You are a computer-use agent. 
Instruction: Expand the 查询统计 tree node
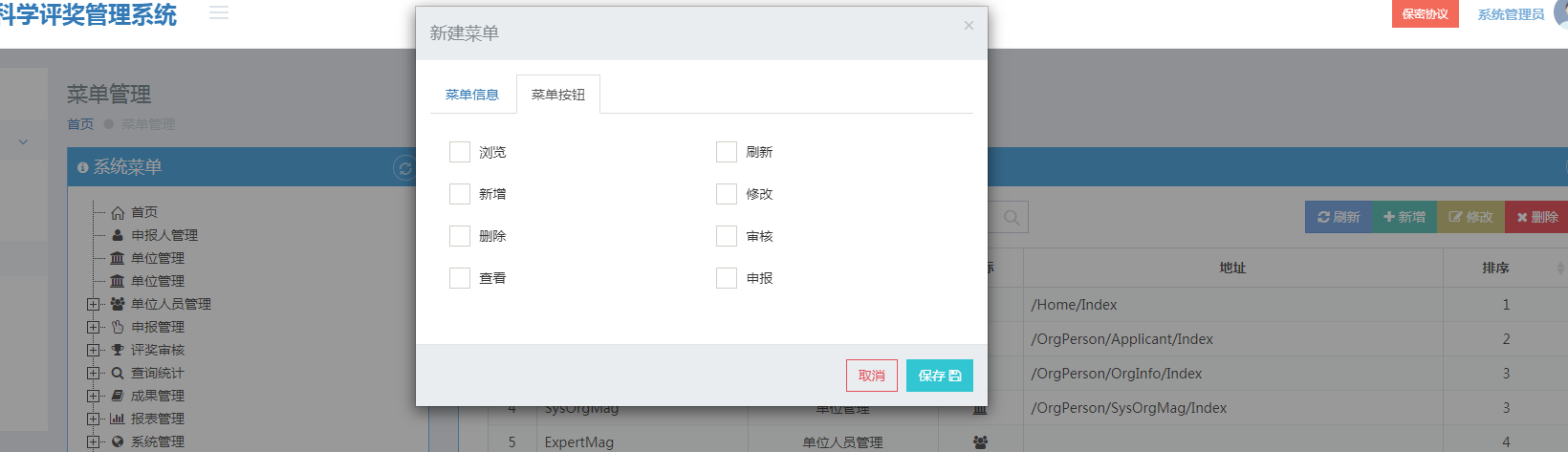click(x=93, y=373)
